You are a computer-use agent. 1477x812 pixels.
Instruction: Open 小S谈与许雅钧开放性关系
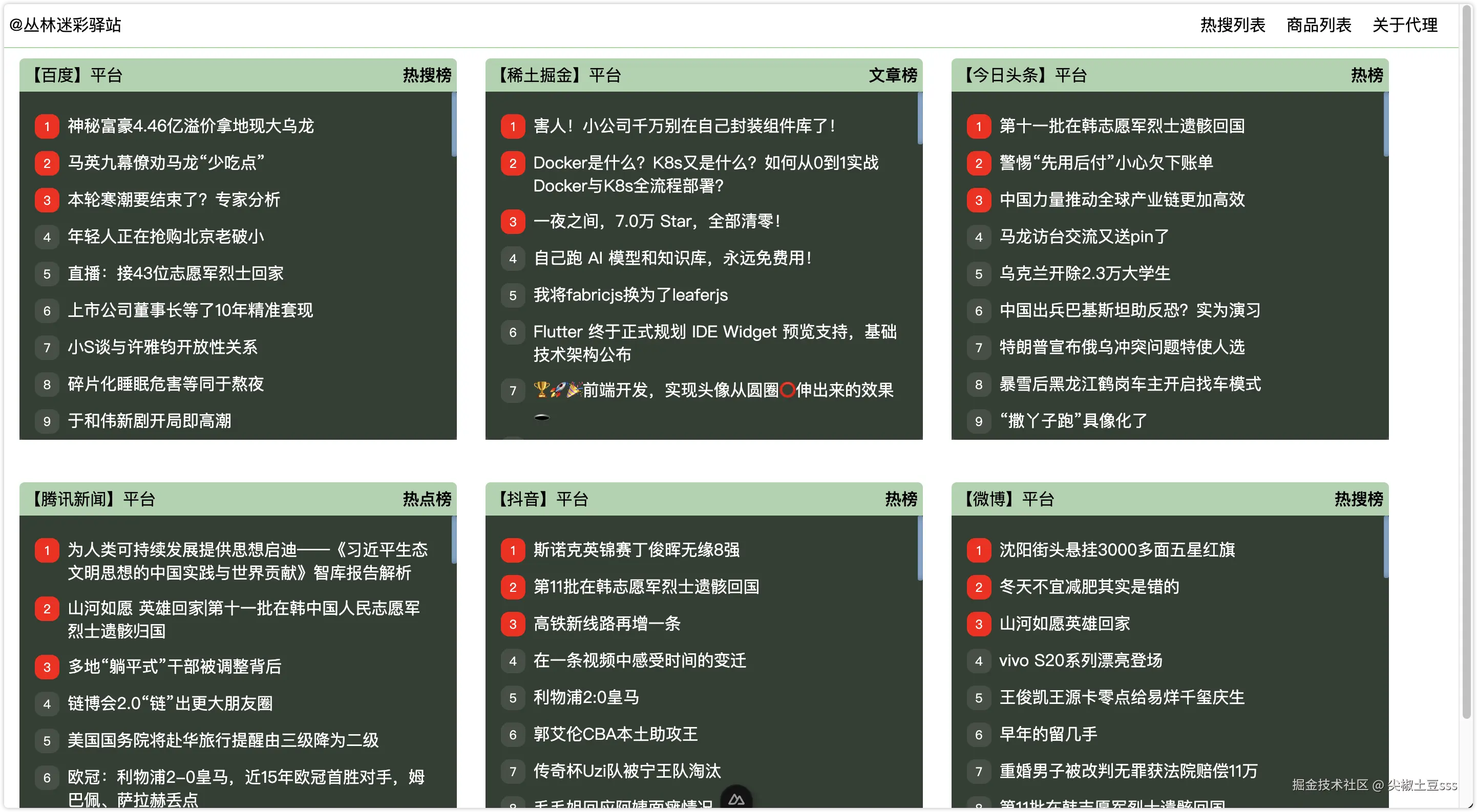point(162,347)
